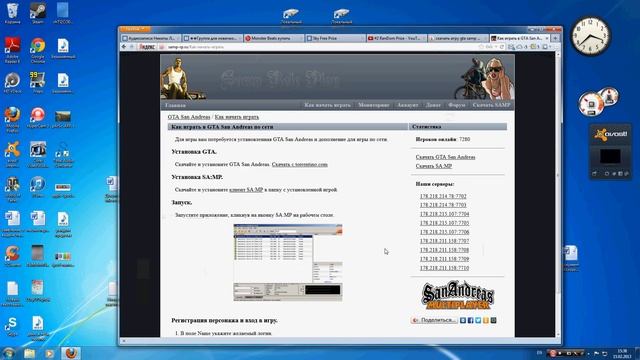This screenshot has width=640, height=360.
Task: Click server address ending in 7705
Action: 444,223
